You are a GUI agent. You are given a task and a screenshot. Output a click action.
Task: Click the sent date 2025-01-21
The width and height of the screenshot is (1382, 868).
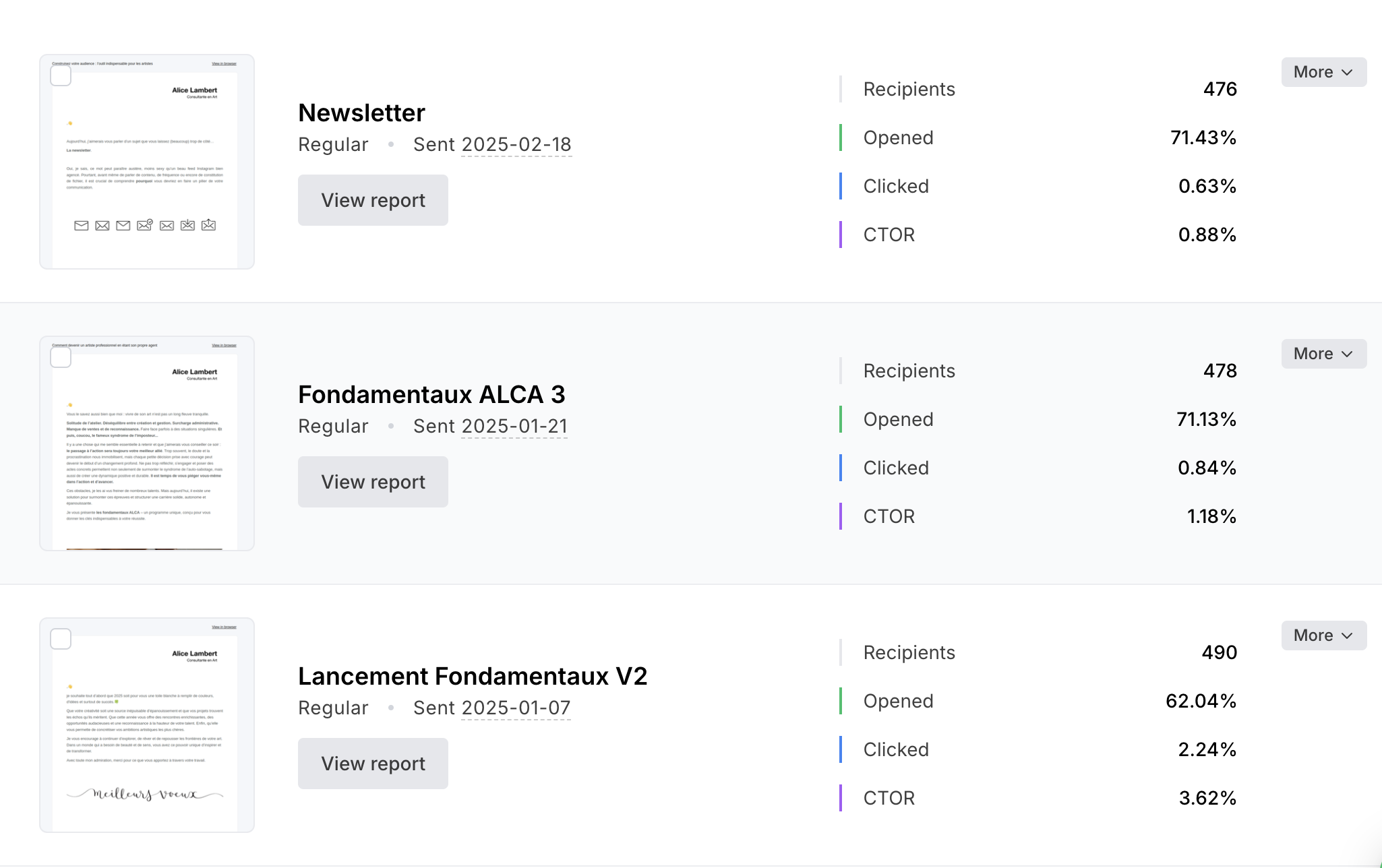pos(514,426)
